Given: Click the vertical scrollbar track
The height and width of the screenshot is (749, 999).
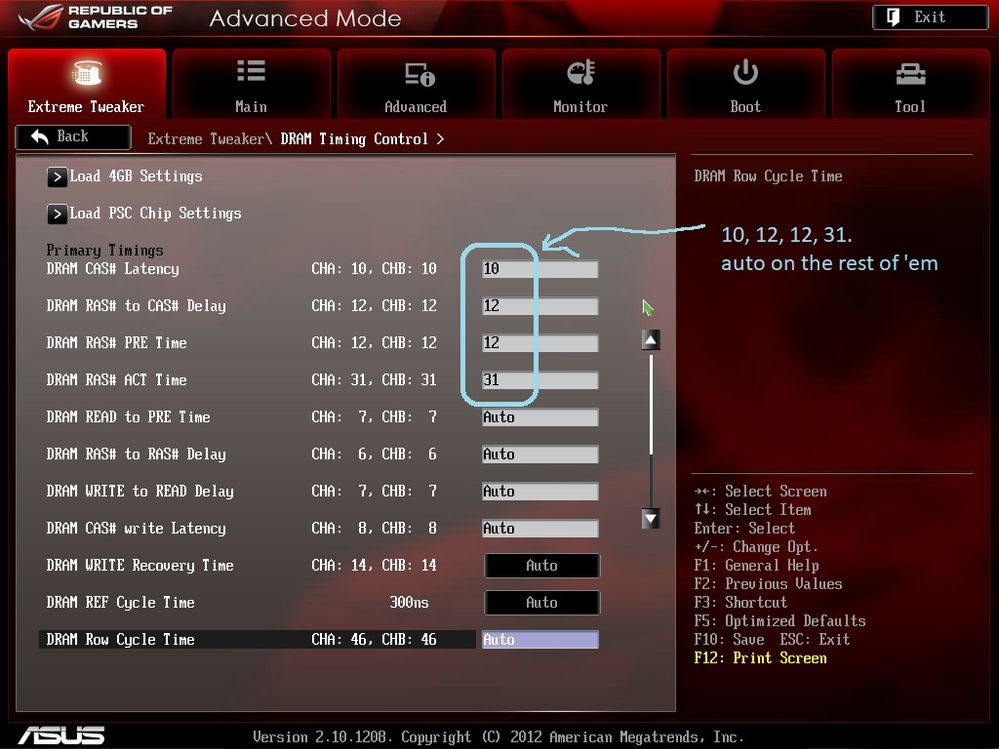Looking at the screenshot, I should [x=650, y=429].
